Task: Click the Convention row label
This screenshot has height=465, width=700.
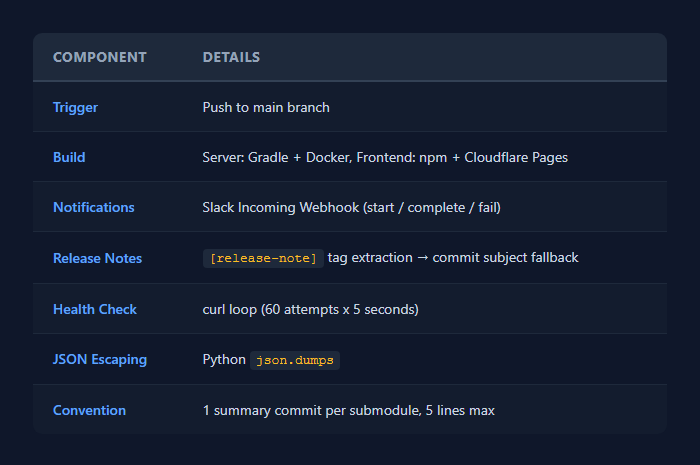Action: click(89, 410)
